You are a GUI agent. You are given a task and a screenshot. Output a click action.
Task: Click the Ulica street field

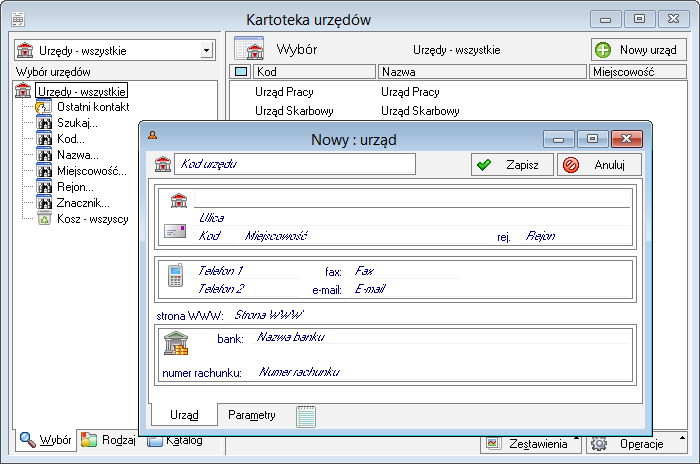tap(413, 218)
